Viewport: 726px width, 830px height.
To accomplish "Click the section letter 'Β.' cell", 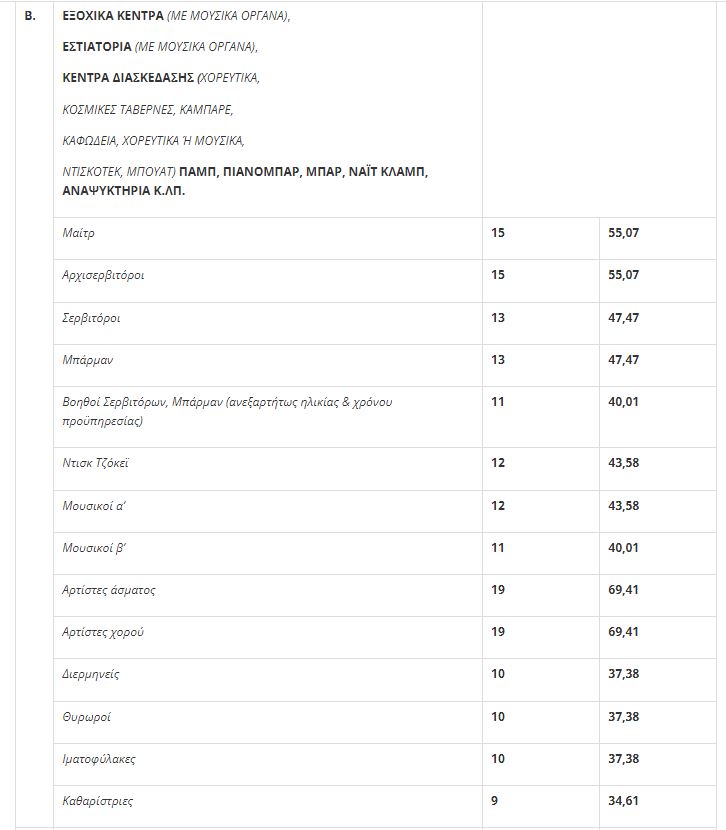I will [x=30, y=17].
